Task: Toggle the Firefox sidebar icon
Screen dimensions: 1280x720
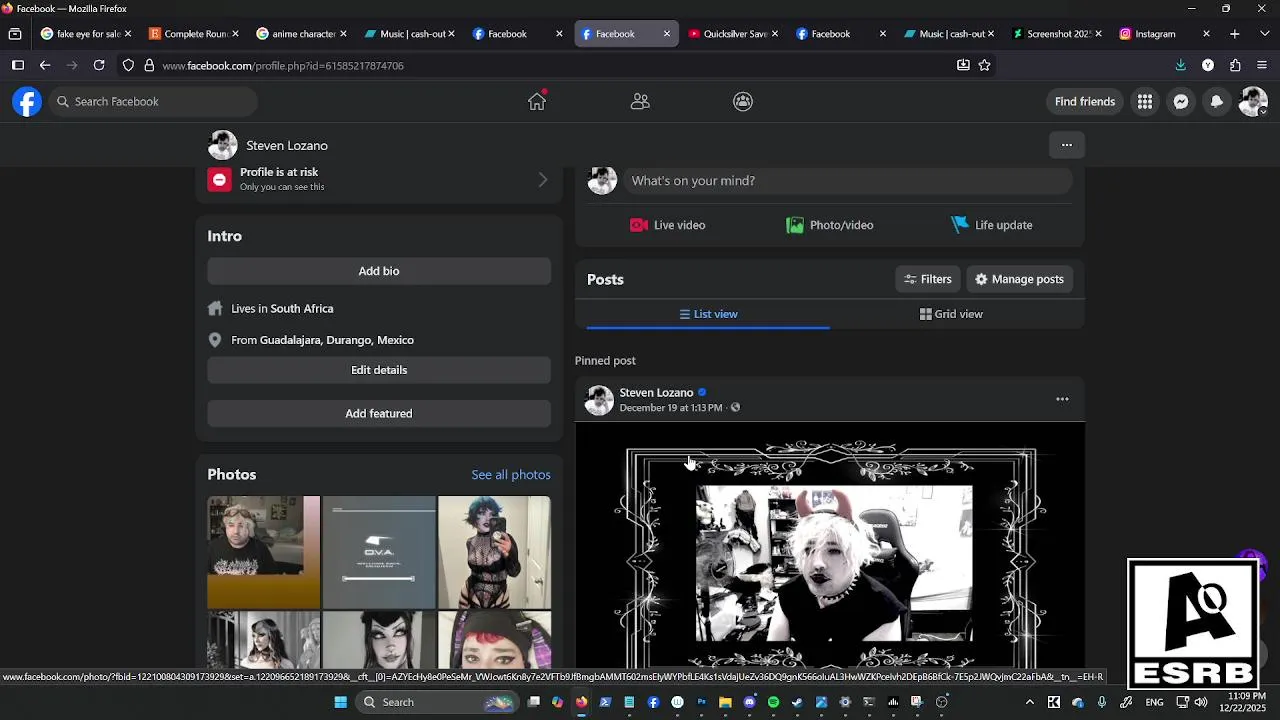Action: coord(17,65)
